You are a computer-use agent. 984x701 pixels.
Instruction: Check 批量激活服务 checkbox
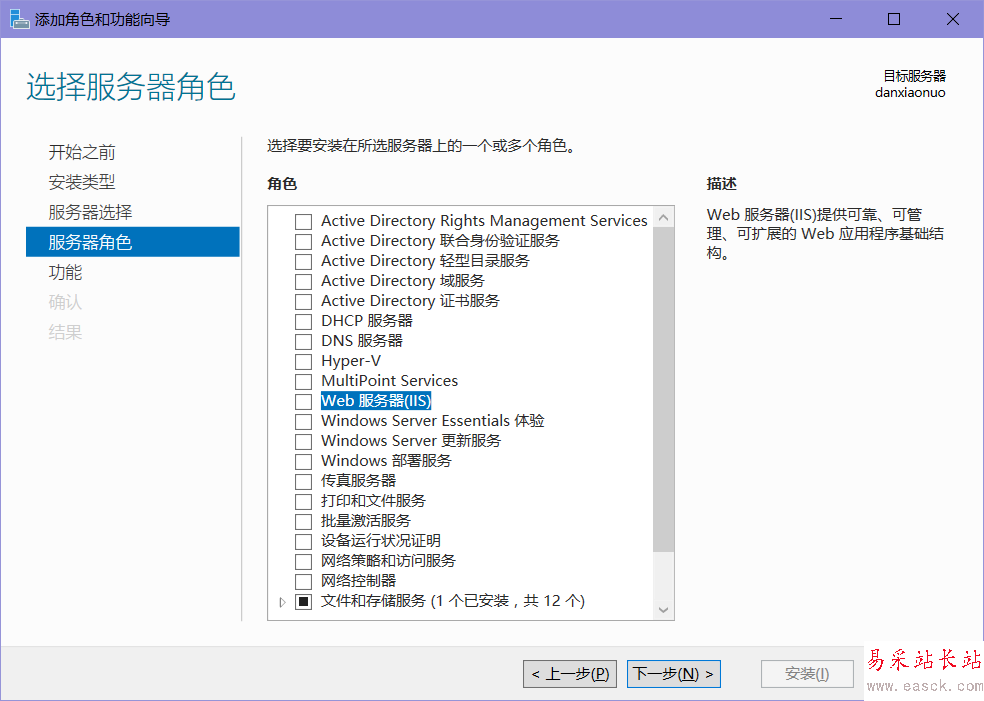point(304,522)
